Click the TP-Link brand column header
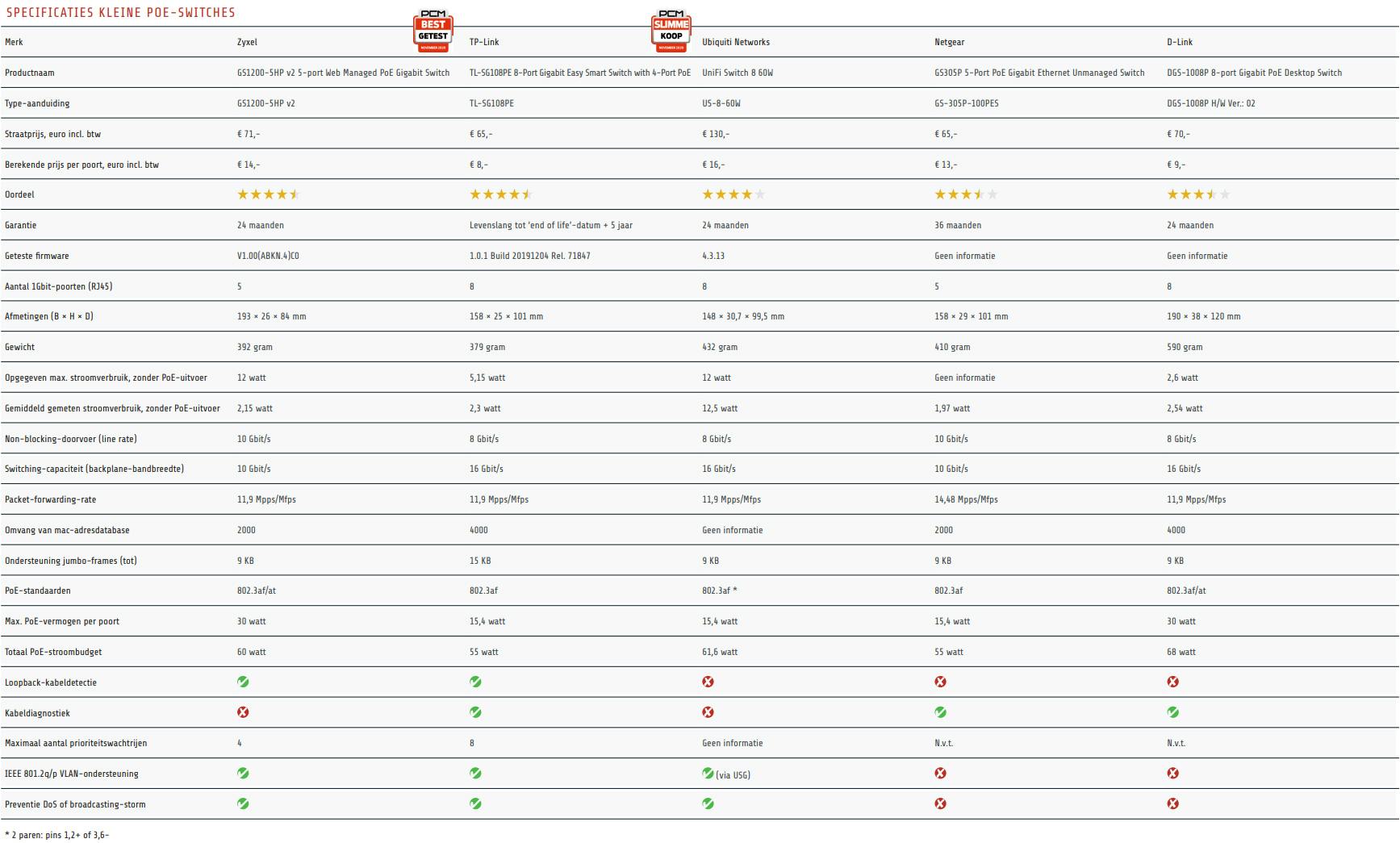This screenshot has width=1400, height=843. (x=484, y=42)
